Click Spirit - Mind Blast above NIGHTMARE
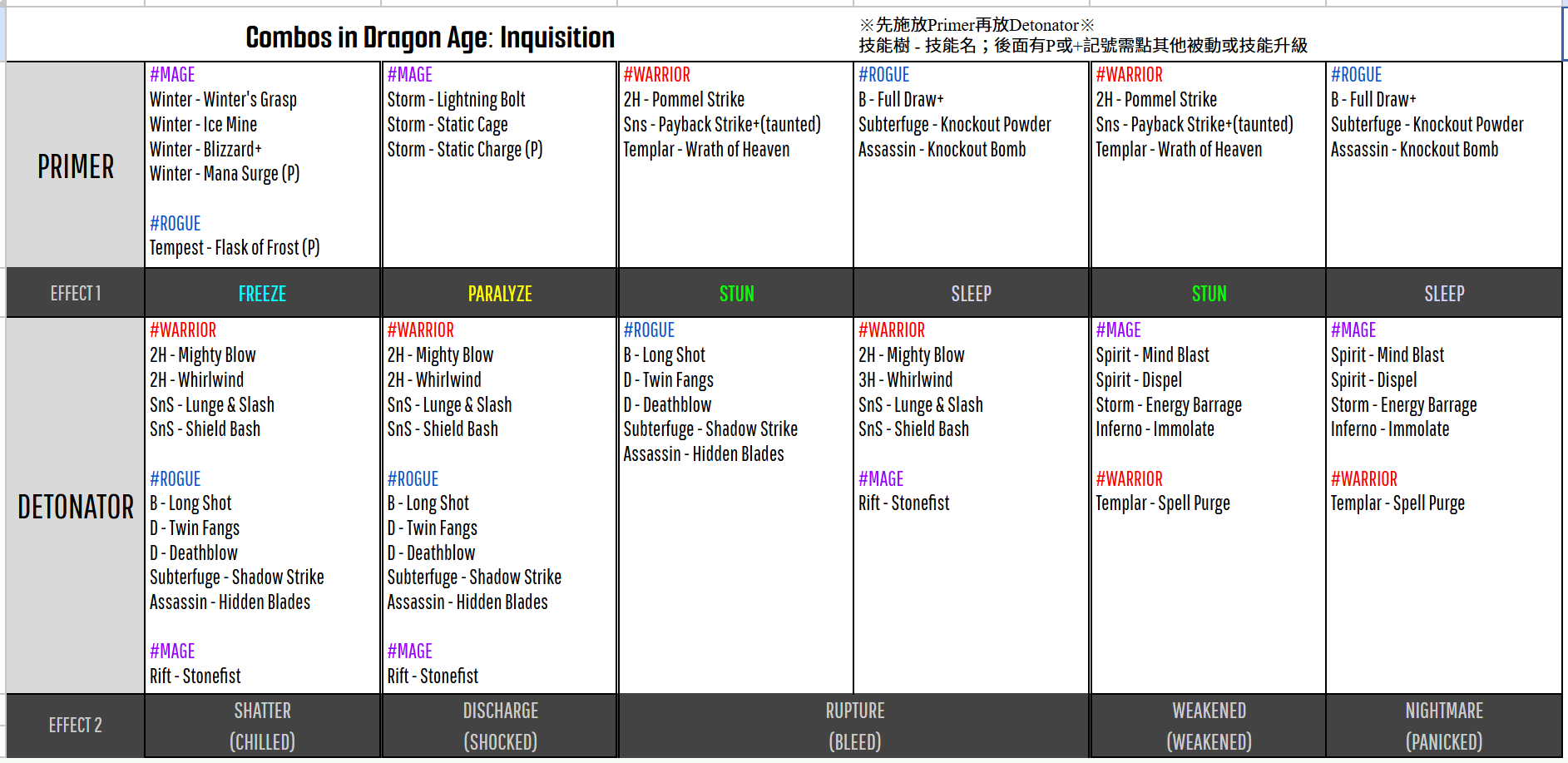Image resolution: width=1568 pixels, height=763 pixels. click(1387, 355)
